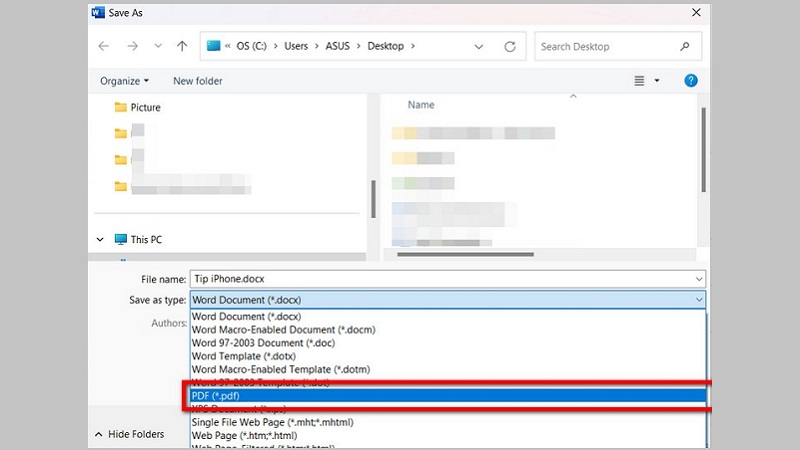The height and width of the screenshot is (450, 800).
Task: Click the Refresh icon beside address bar
Action: [x=510, y=46]
